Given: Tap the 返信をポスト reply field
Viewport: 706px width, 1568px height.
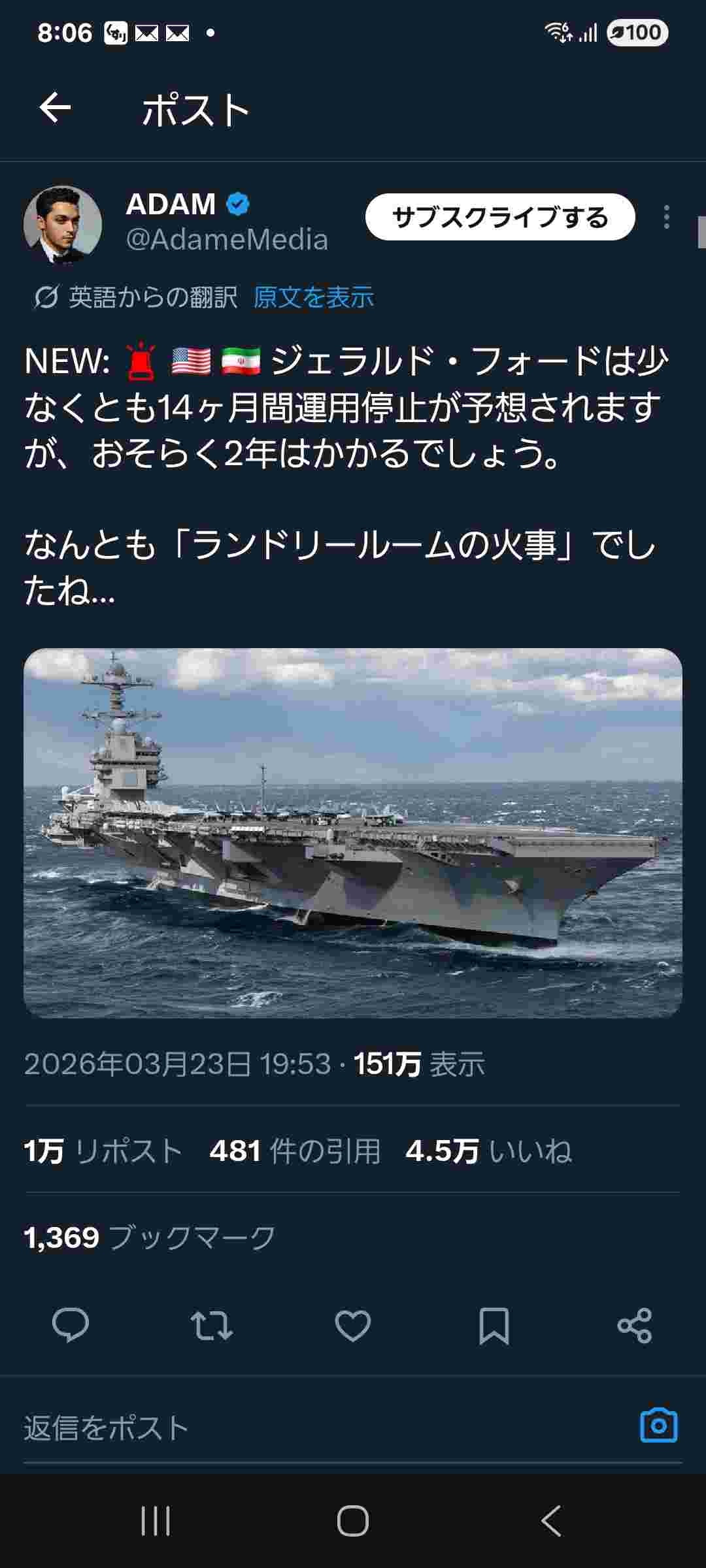Looking at the screenshot, I should coord(327,1428).
